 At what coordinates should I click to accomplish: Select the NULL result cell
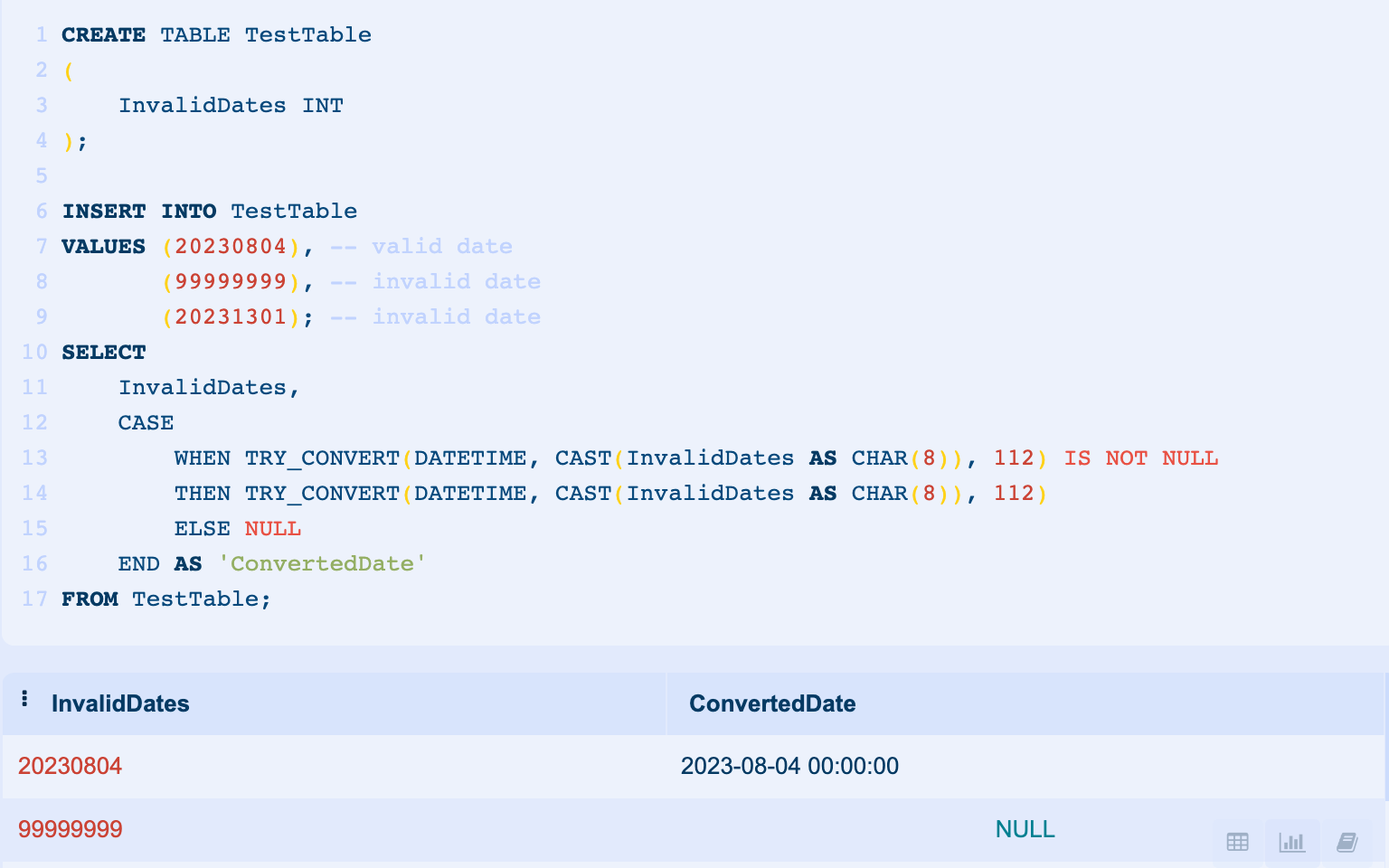click(x=1025, y=829)
